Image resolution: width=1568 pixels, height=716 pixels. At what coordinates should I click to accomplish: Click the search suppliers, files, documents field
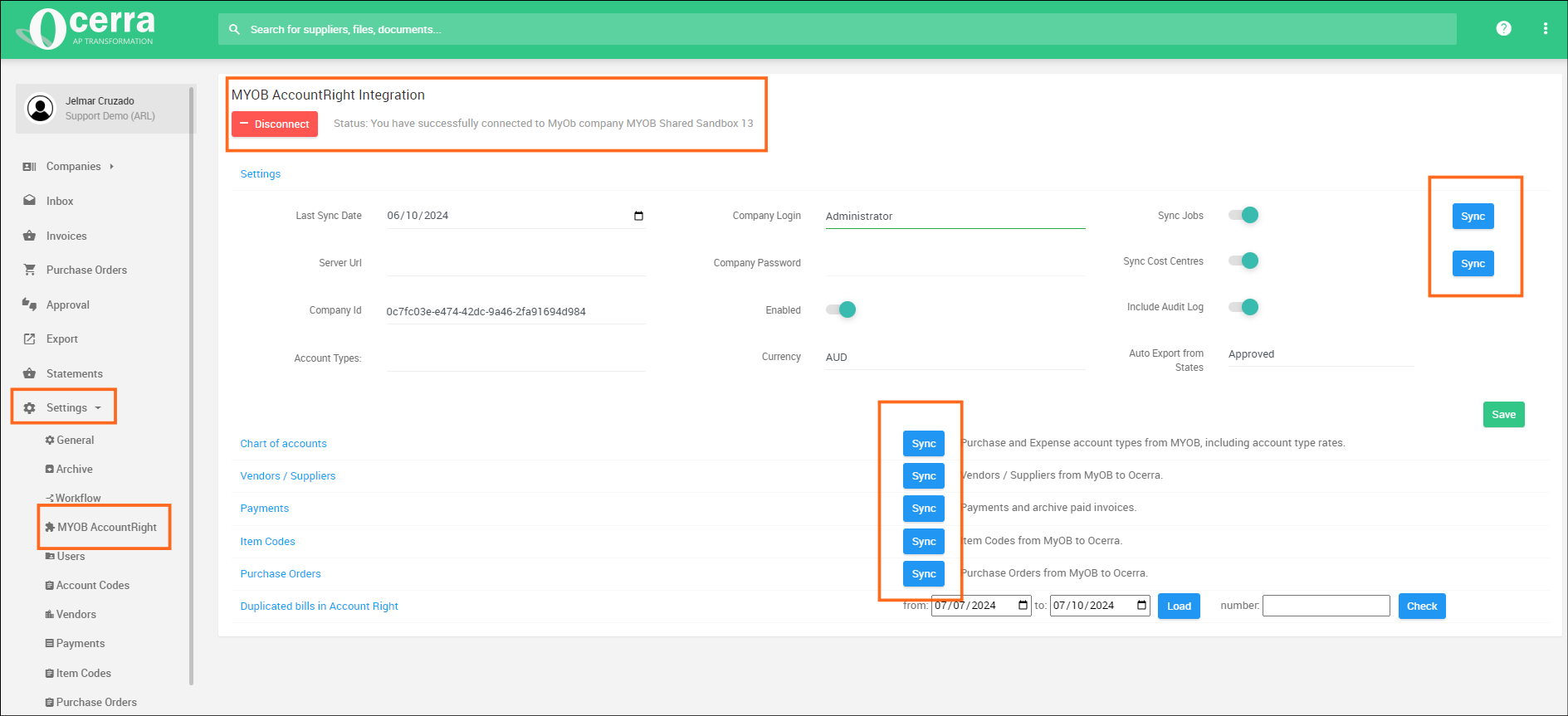point(837,29)
